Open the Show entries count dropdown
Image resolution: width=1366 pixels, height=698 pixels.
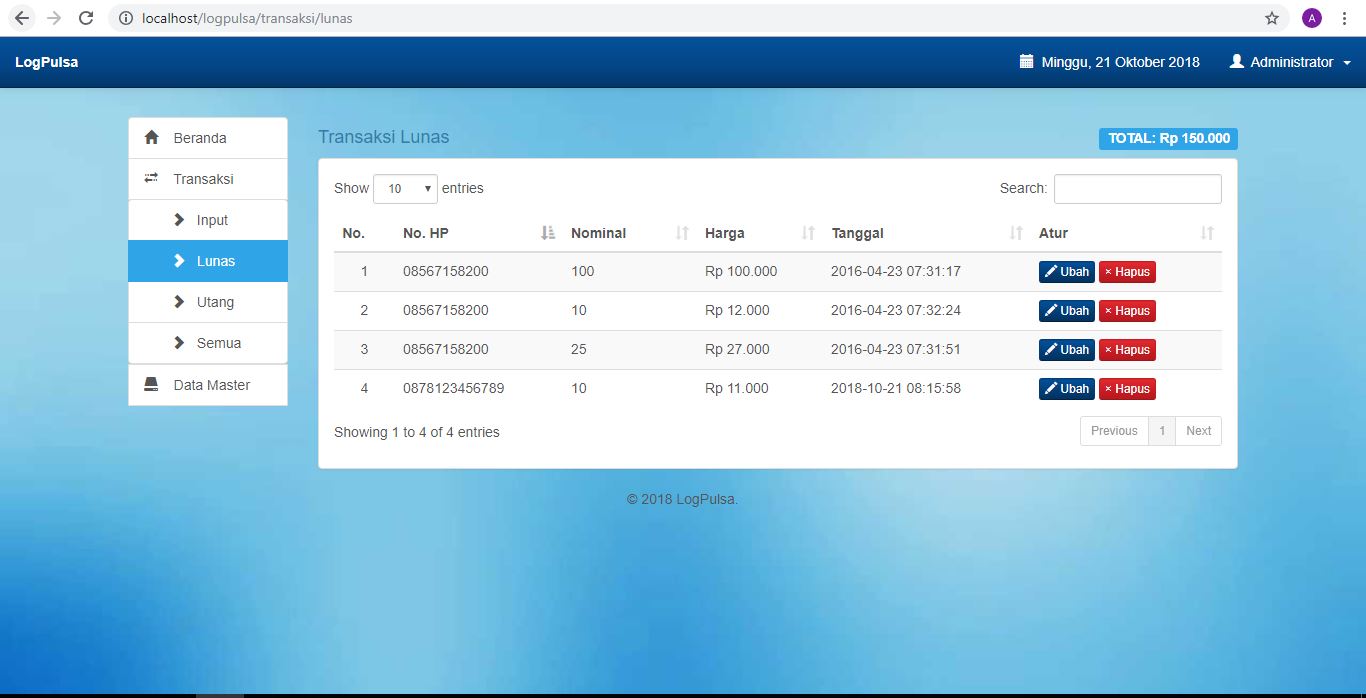(x=405, y=188)
